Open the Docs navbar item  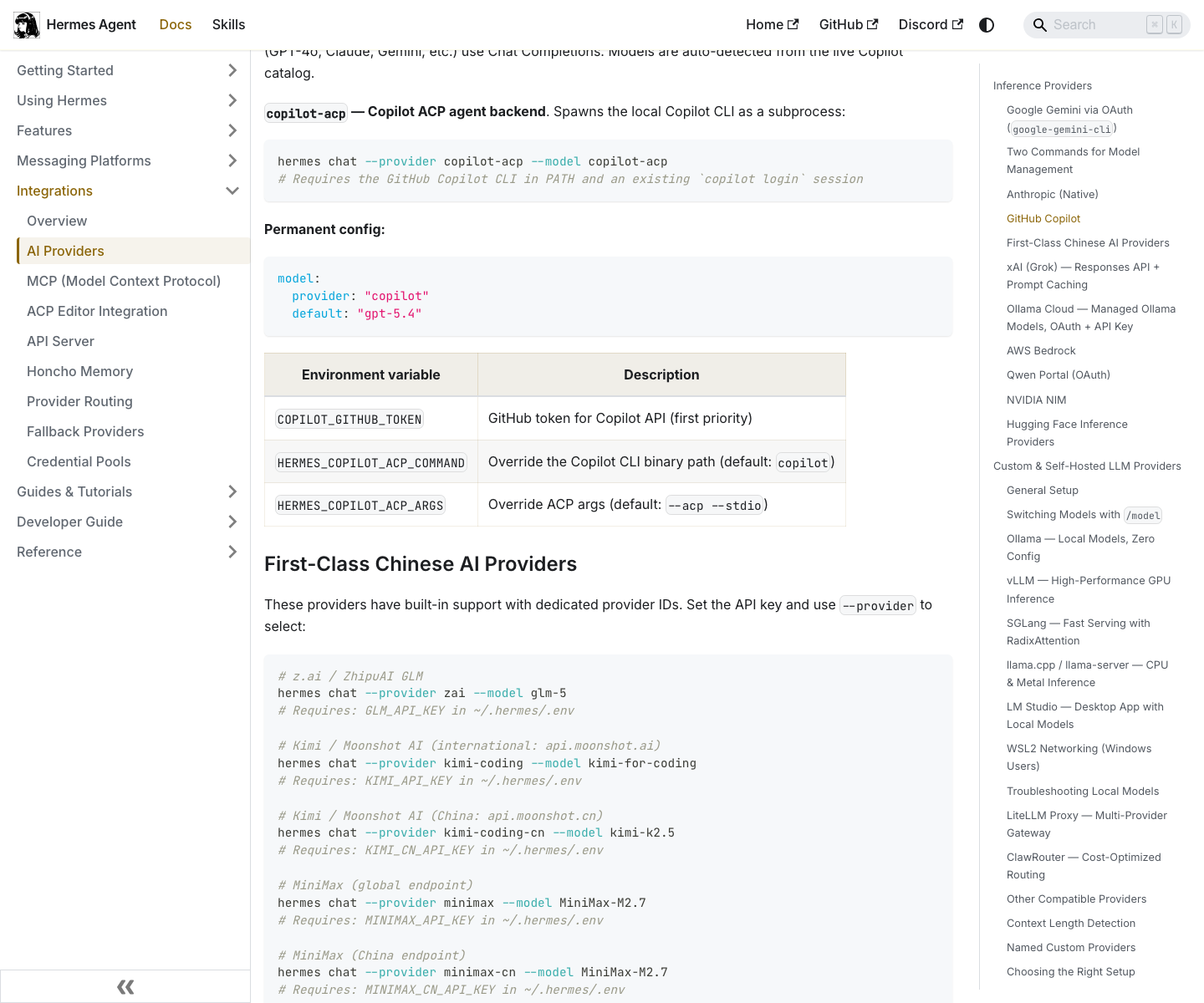(176, 25)
